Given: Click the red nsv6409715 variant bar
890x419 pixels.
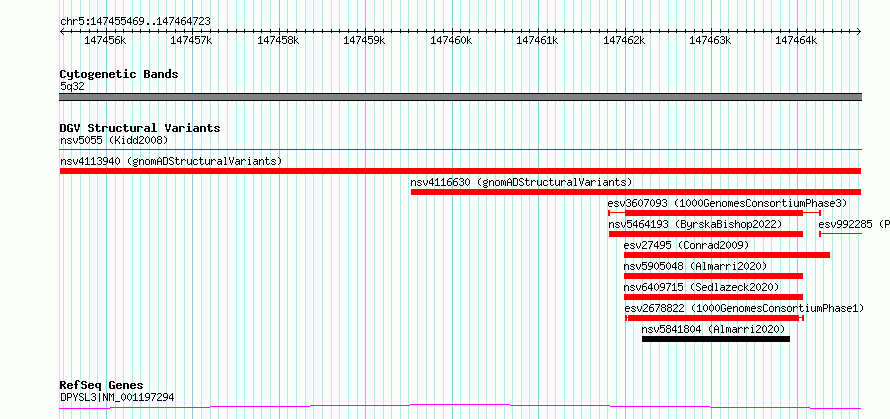Looking at the screenshot, I should 713,297.
